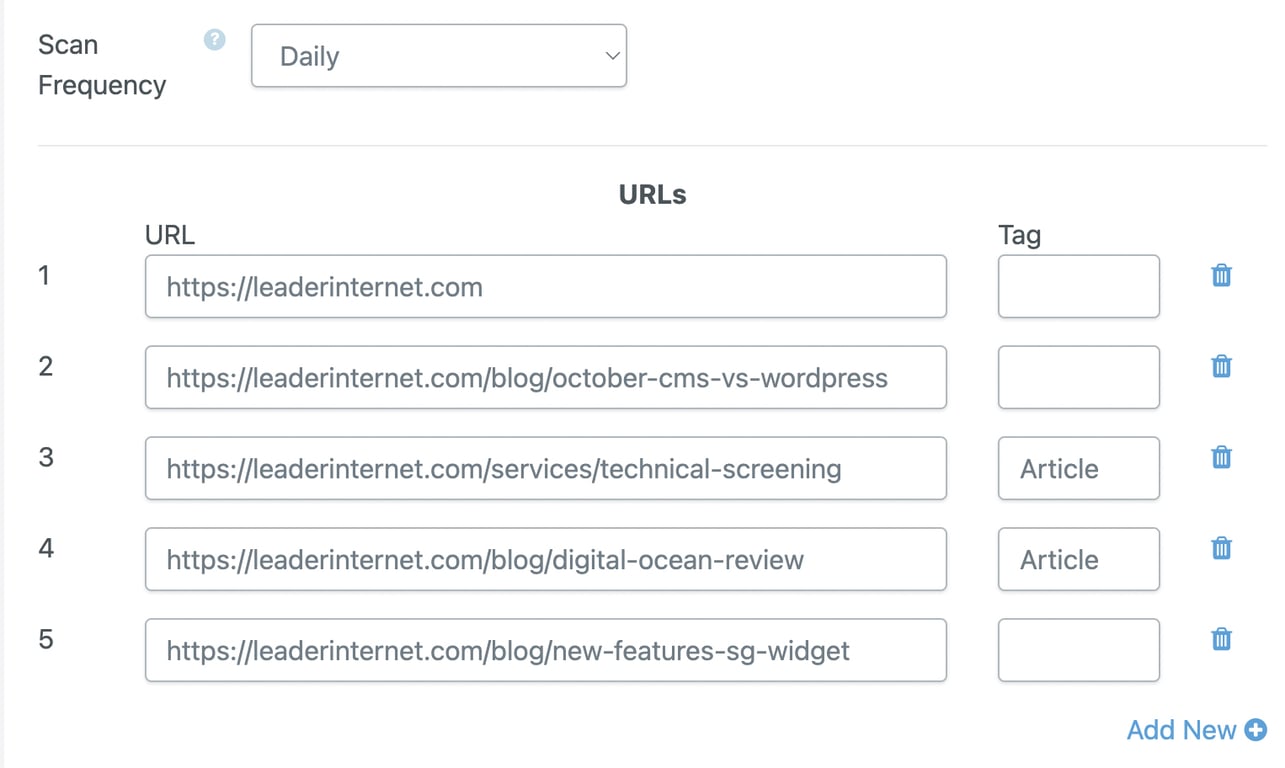Select the digital-ocean-review URL input box
Image resolution: width=1285 pixels, height=768 pixels.
tap(545, 560)
